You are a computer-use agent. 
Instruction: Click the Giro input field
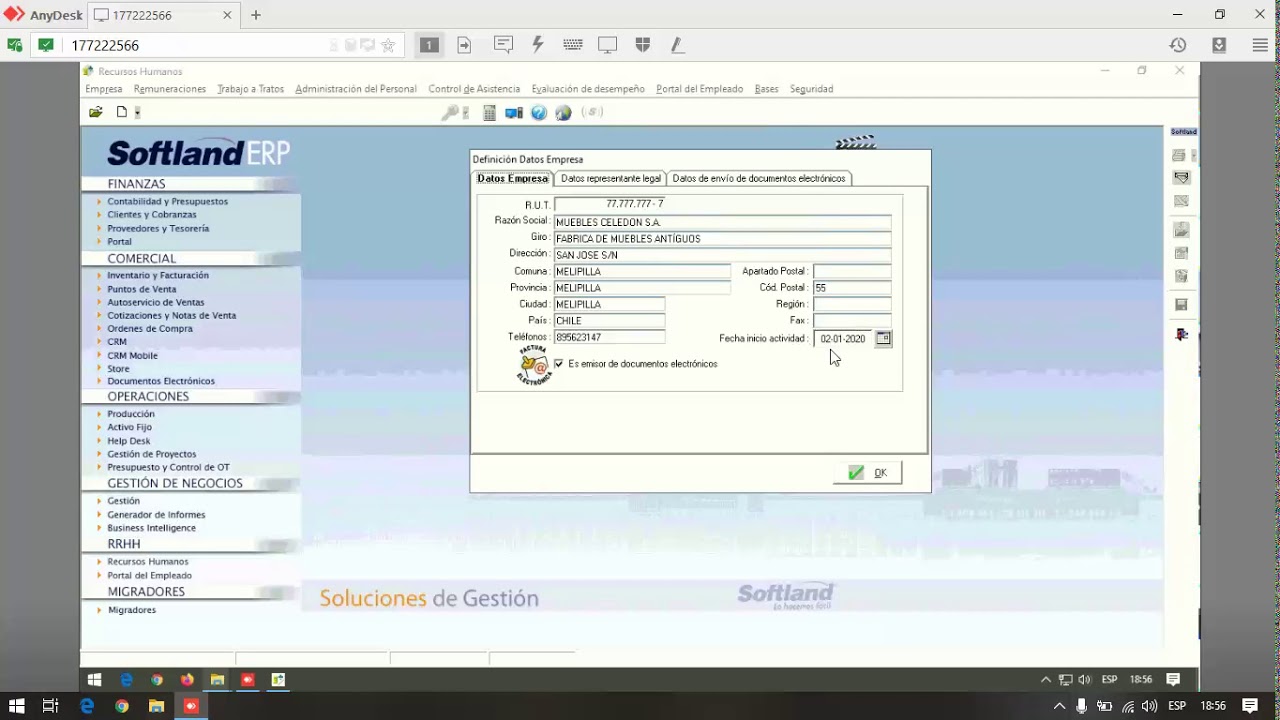click(x=722, y=238)
